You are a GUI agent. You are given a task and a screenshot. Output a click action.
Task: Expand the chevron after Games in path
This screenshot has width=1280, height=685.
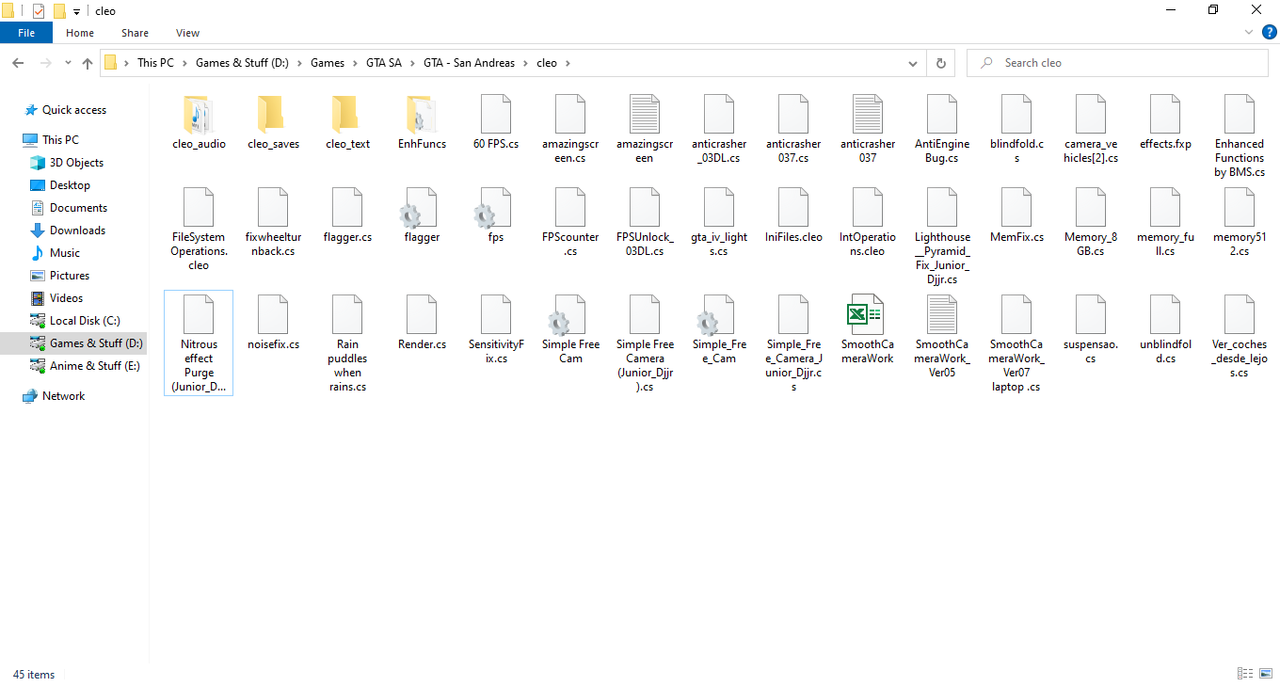click(x=355, y=63)
